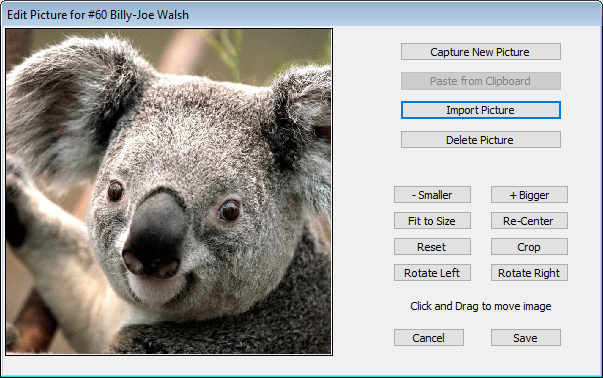
Task: Re-Center the picture
Action: coord(529,221)
